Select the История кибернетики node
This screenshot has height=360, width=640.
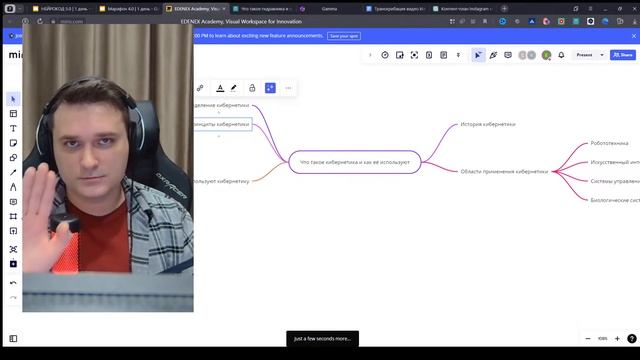[x=488, y=124]
